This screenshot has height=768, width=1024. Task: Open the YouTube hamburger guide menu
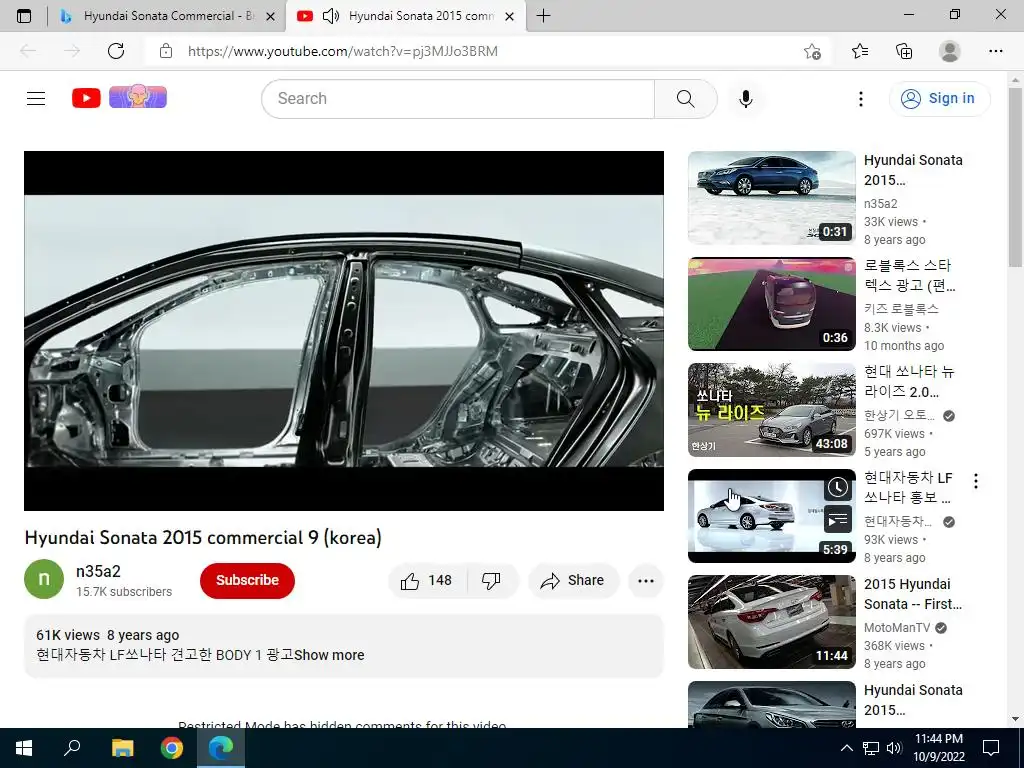click(36, 99)
